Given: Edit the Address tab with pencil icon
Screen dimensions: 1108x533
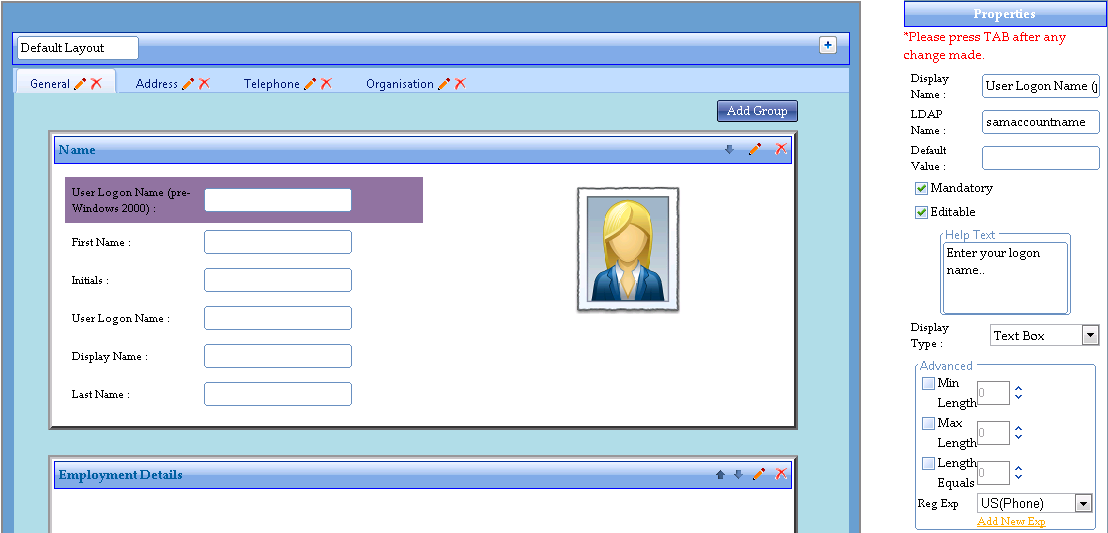Looking at the screenshot, I should 187,83.
